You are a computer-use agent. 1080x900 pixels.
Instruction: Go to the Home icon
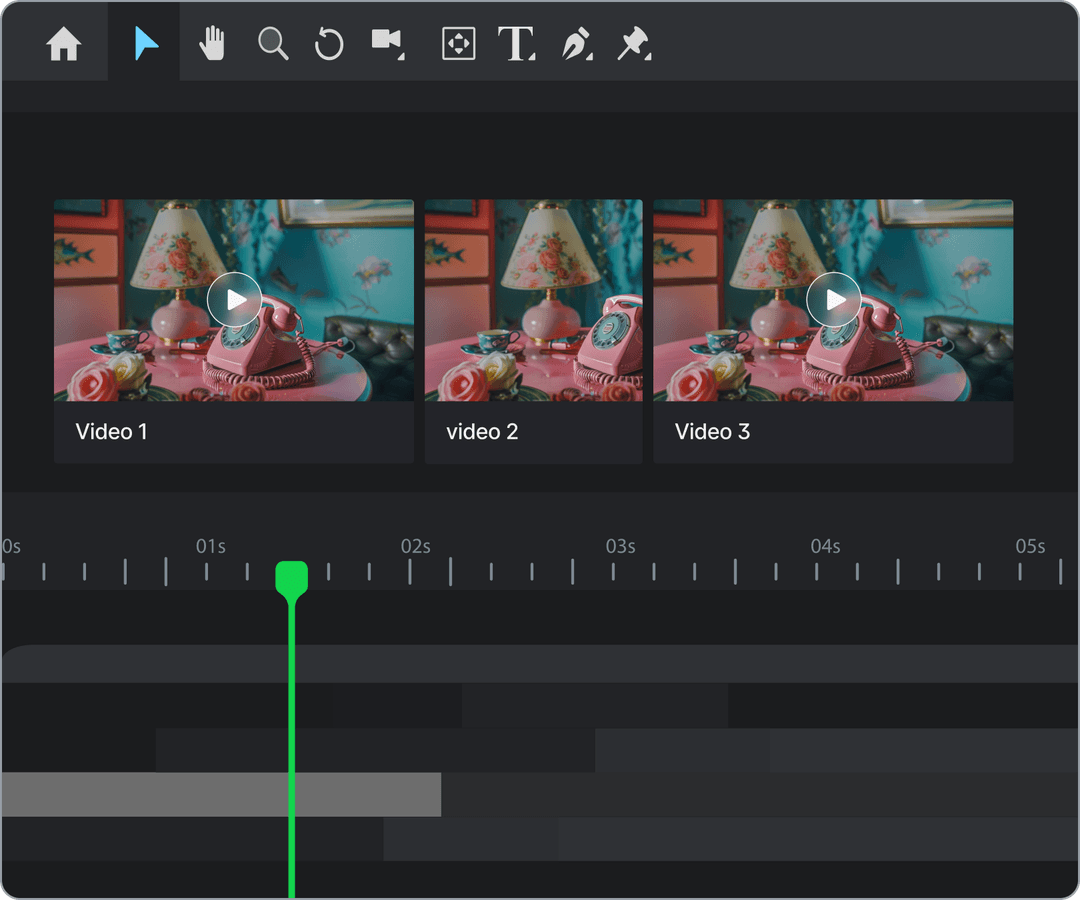click(x=63, y=43)
